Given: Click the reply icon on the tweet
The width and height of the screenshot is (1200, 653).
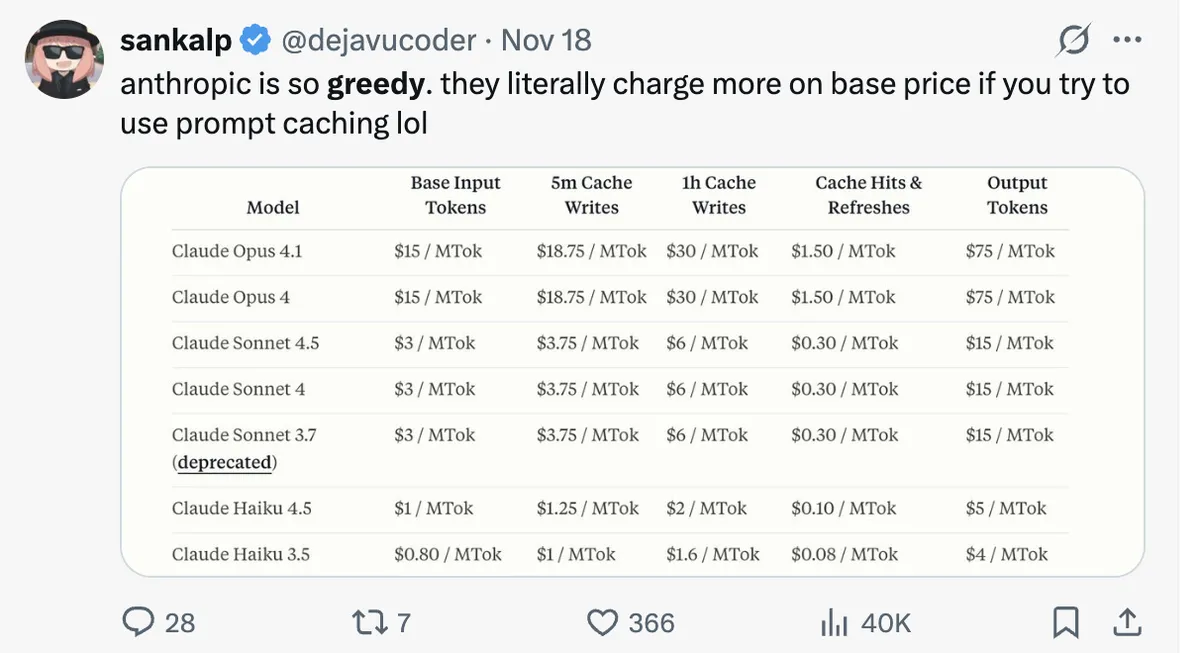Looking at the screenshot, I should [140, 621].
